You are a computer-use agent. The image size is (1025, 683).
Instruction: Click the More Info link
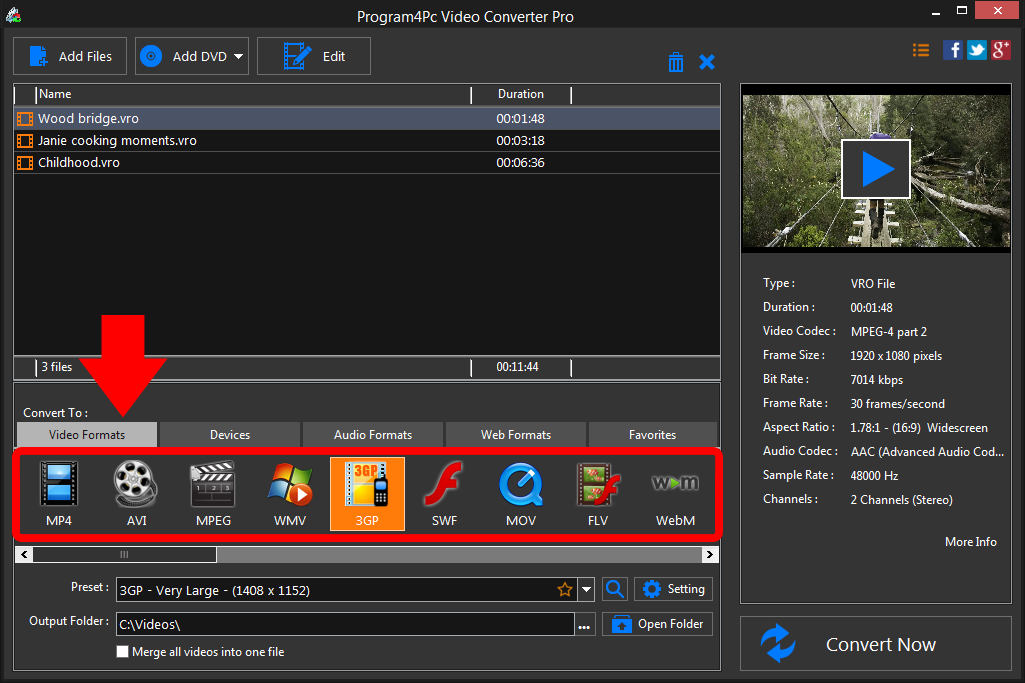pos(970,542)
